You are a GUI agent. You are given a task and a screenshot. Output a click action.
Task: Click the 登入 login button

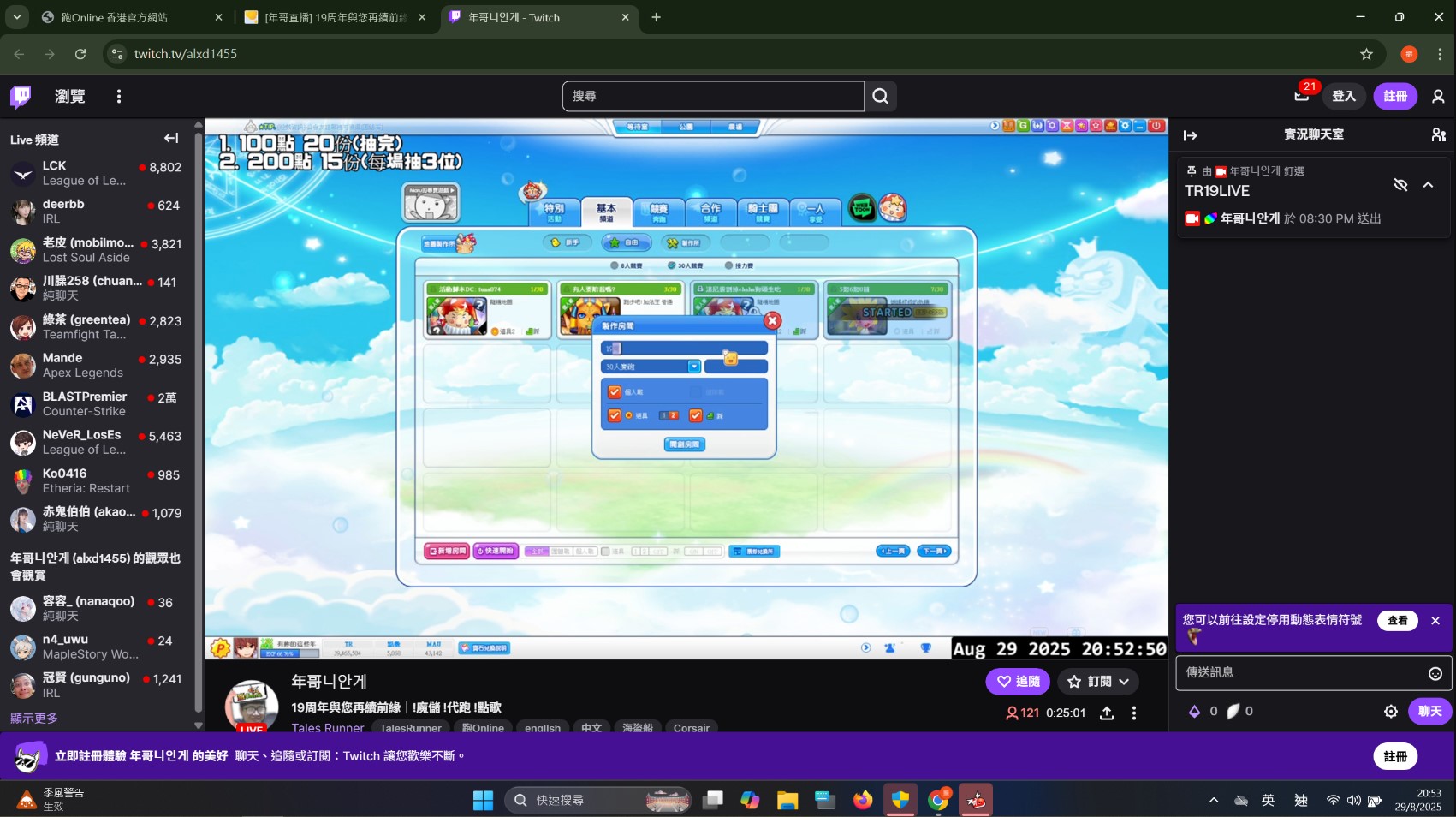[1343, 96]
